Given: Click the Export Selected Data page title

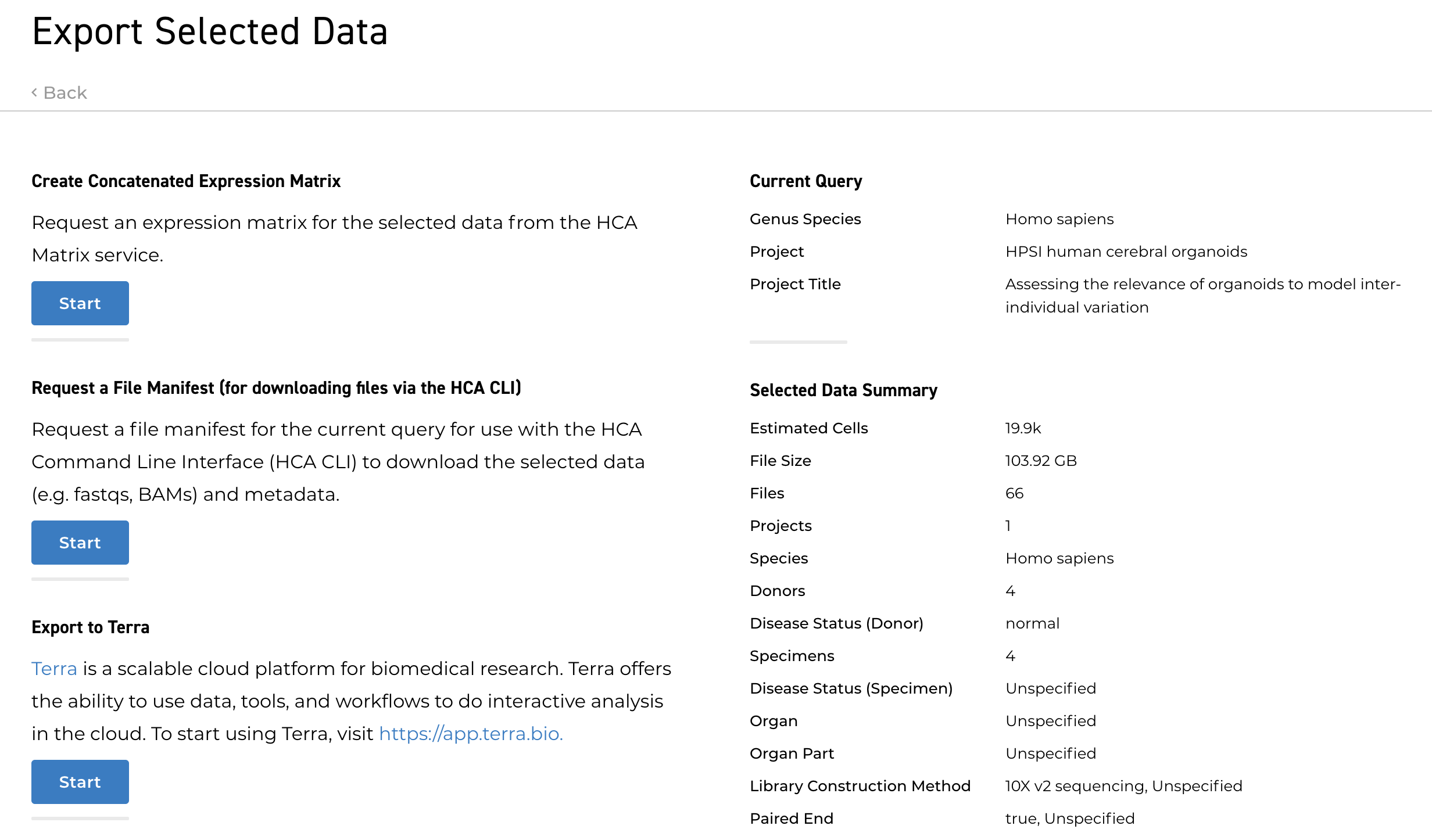Looking at the screenshot, I should coord(210,31).
